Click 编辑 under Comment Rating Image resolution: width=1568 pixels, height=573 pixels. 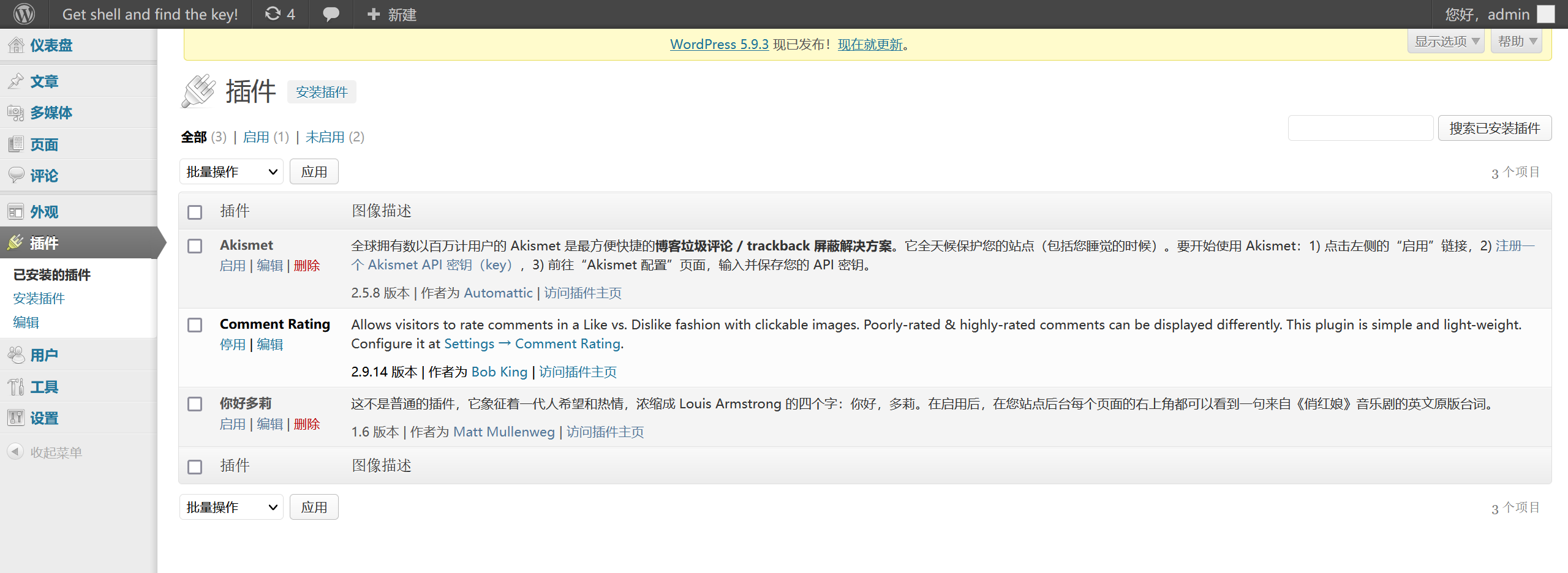tap(269, 345)
